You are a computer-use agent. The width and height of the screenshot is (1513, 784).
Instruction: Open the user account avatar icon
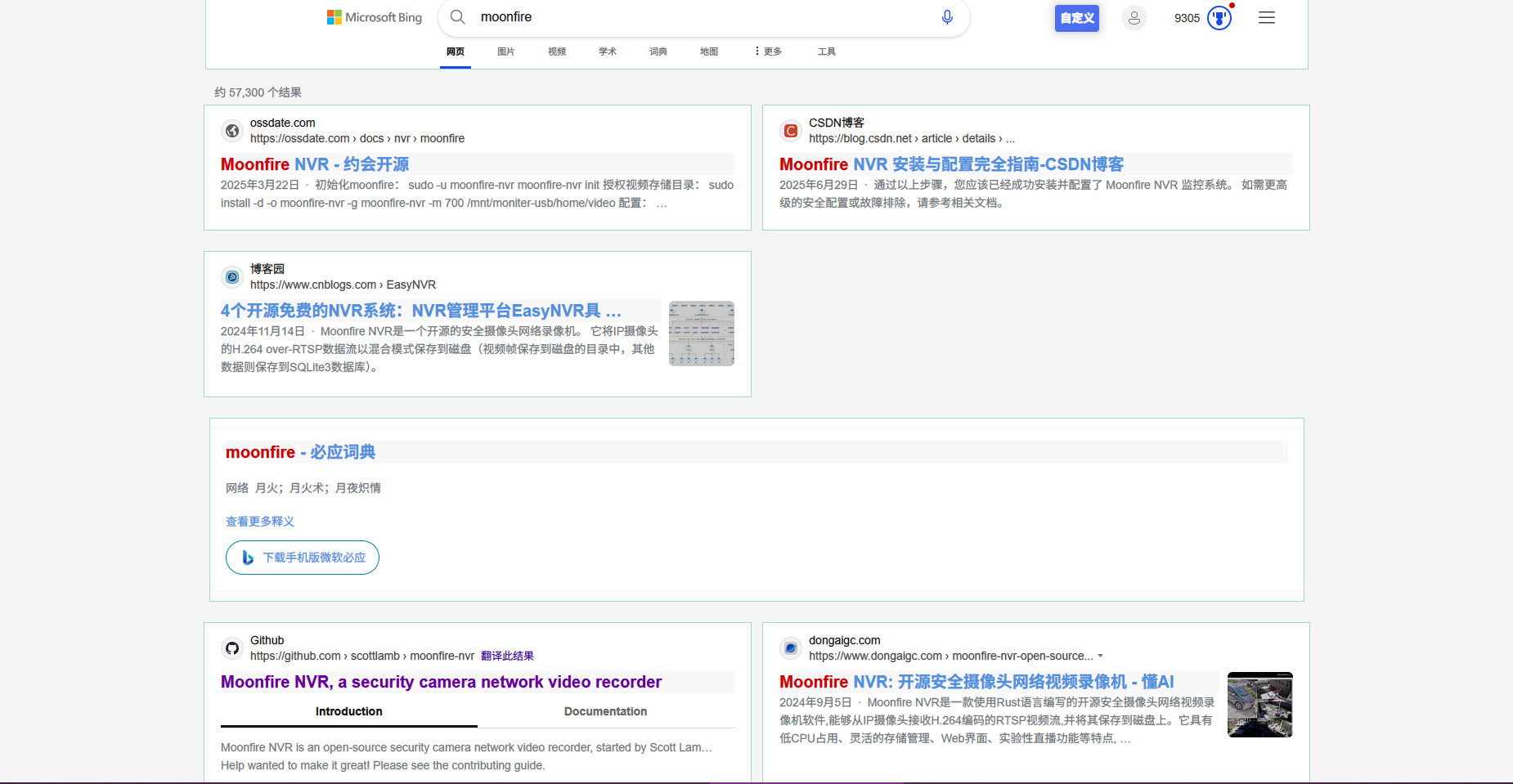point(1134,18)
